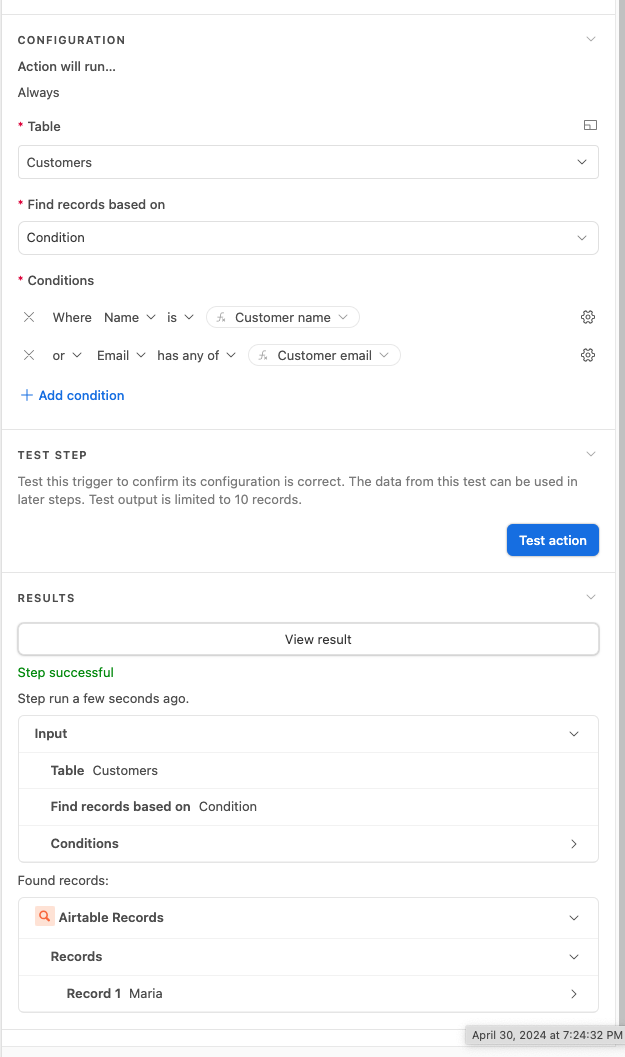Expand the Conditions input row
Viewport: 625px width, 1057px height.
308,844
